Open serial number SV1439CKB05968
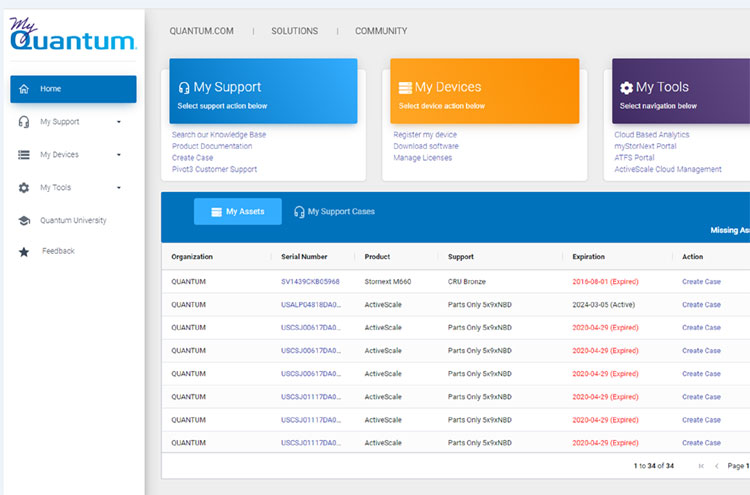This screenshot has height=495, width=750. point(310,282)
